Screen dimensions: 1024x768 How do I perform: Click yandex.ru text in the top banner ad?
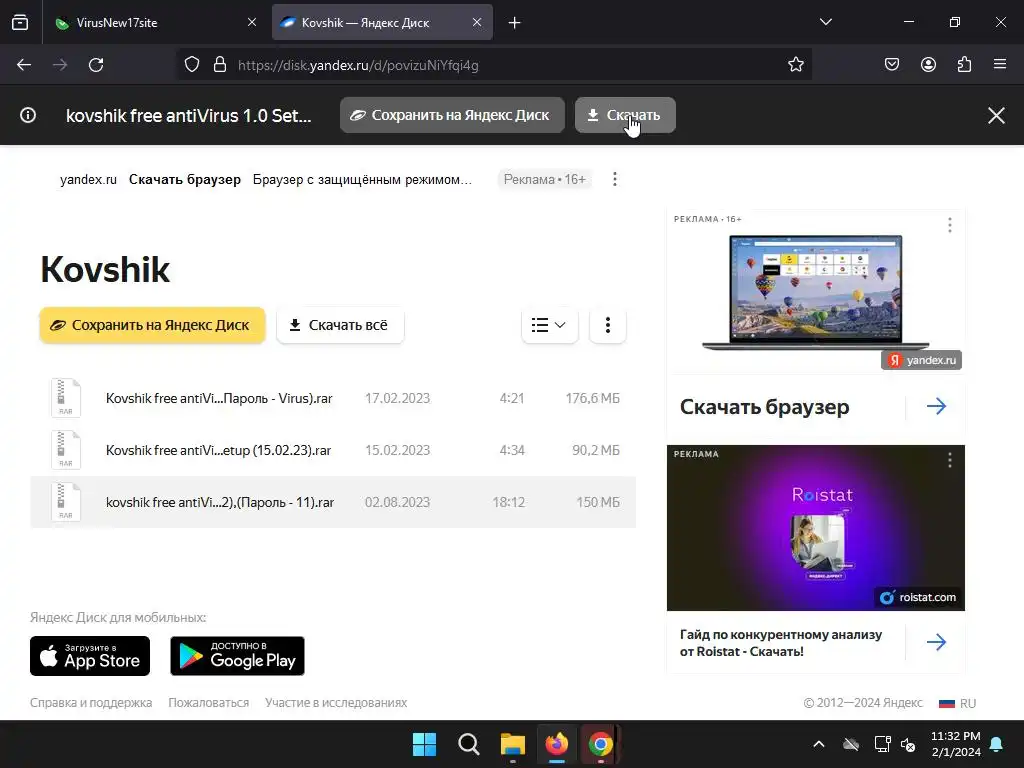click(x=88, y=180)
